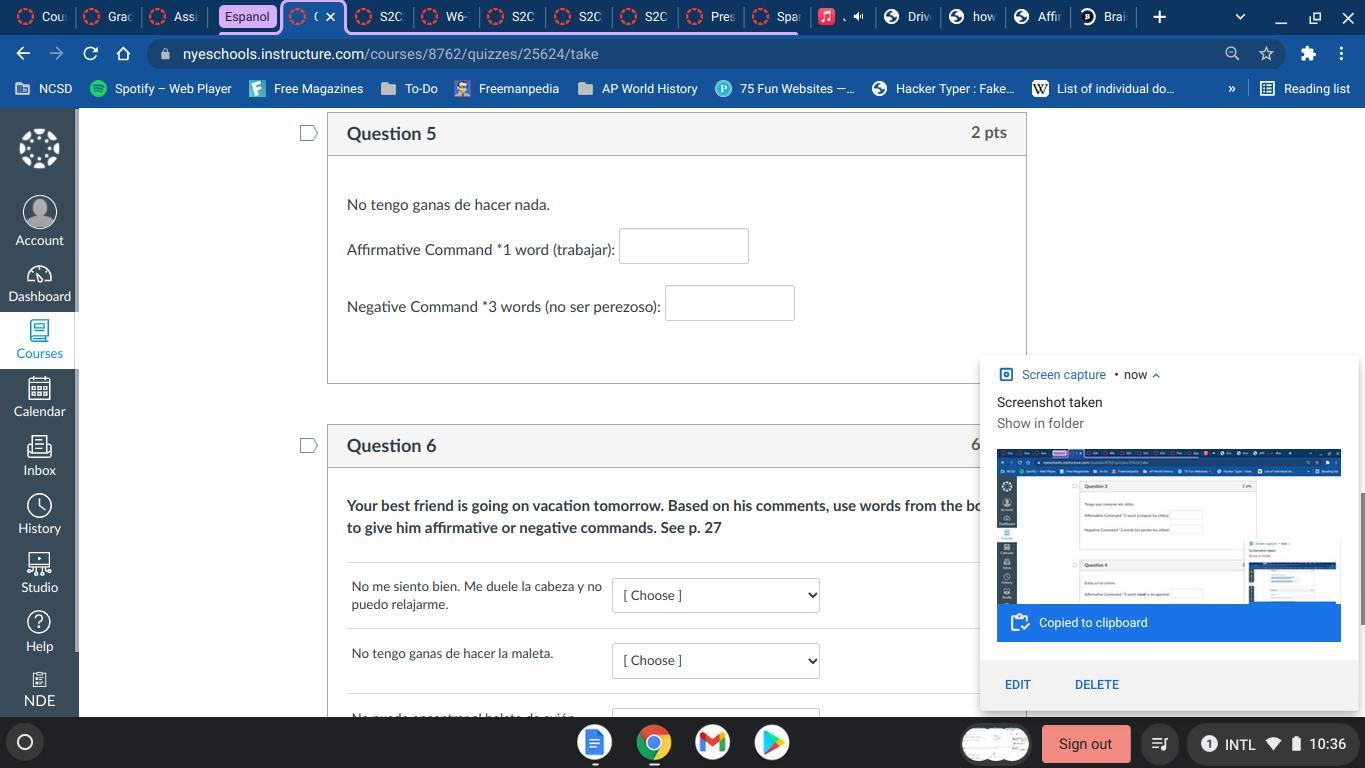Switch to the Affi browser tab
The width and height of the screenshot is (1365, 768).
(x=1038, y=17)
